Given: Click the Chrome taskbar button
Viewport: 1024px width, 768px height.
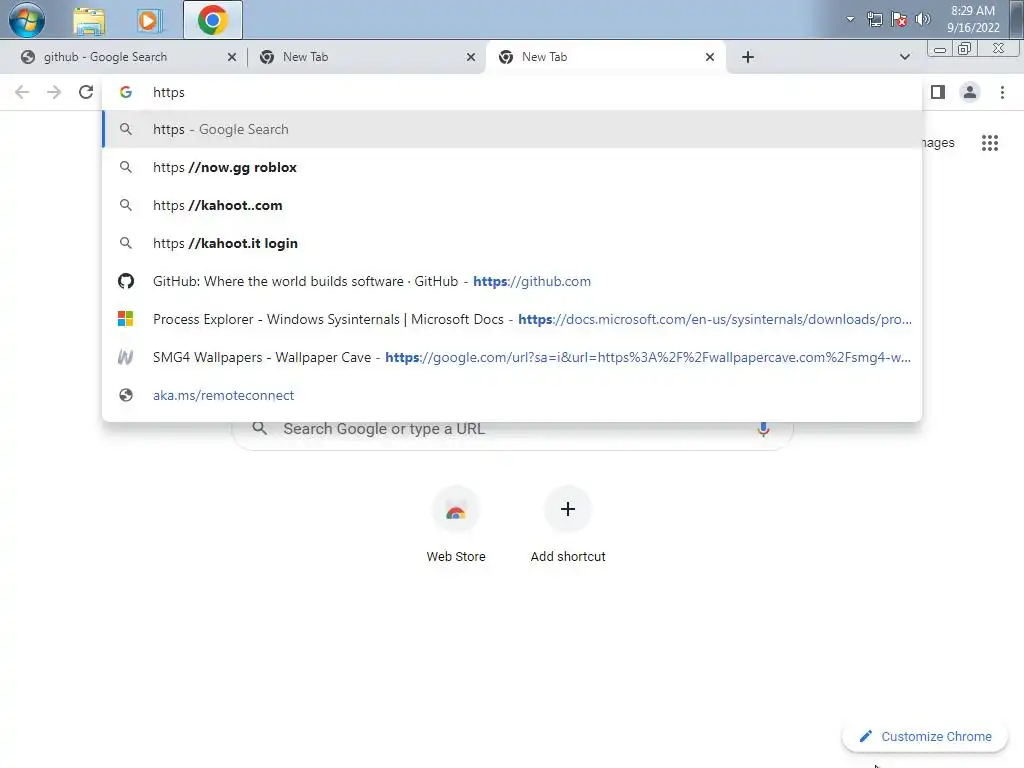Looking at the screenshot, I should point(212,20).
